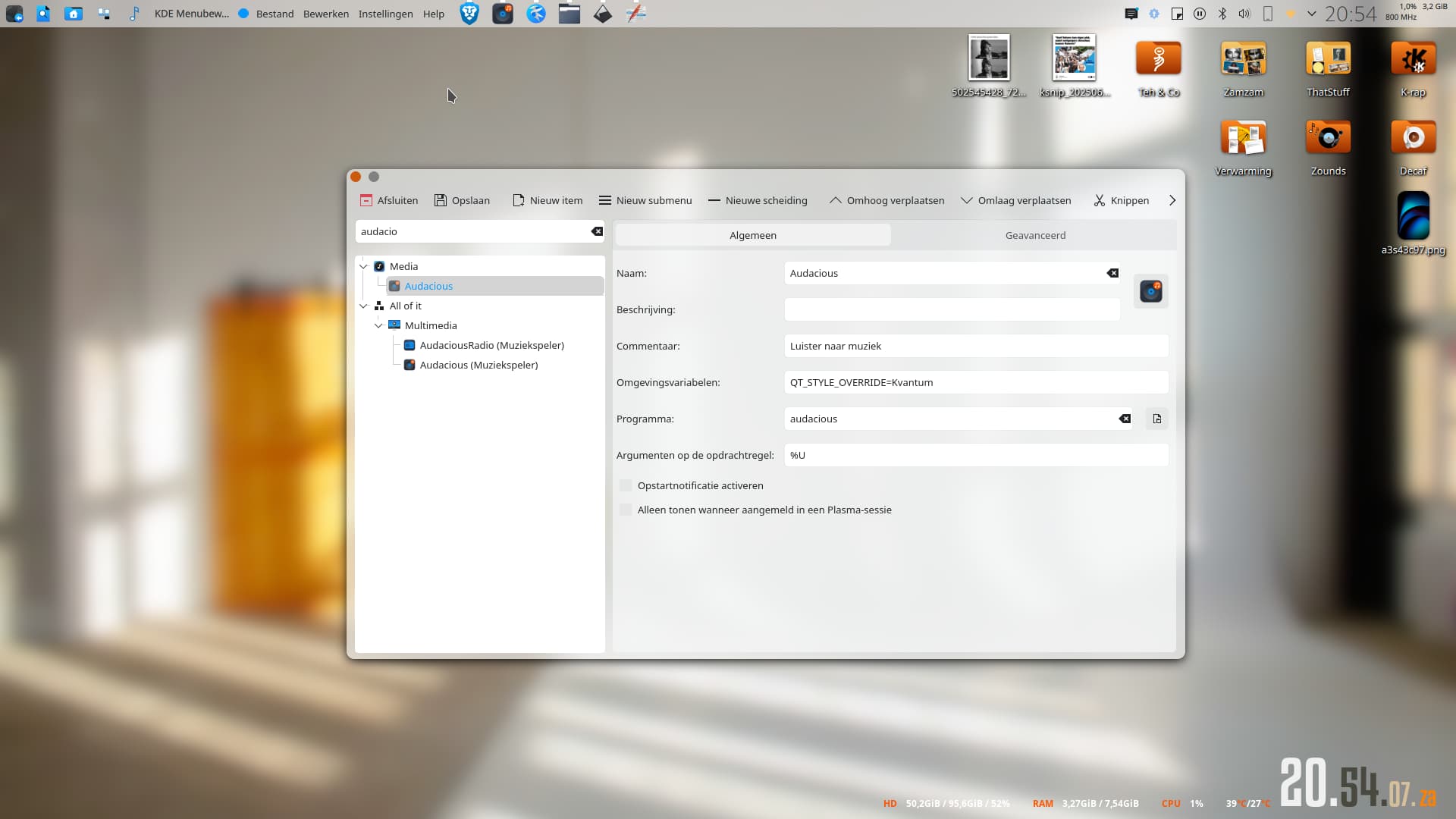This screenshot has height=819, width=1456.
Task: Click the notifications tray icon
Action: (1131, 14)
